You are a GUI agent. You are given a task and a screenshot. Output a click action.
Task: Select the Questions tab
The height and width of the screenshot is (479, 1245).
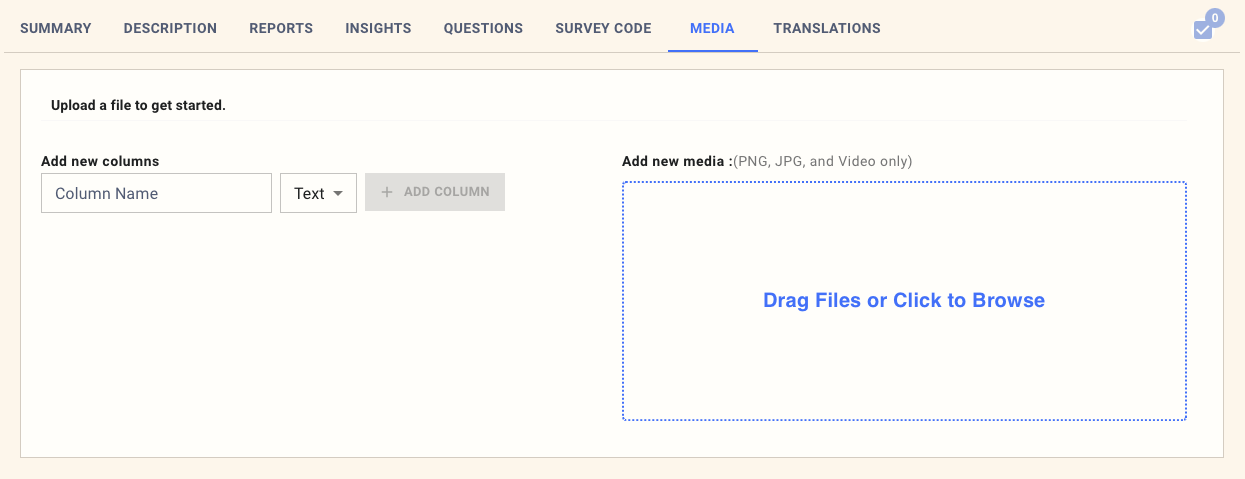(x=483, y=28)
